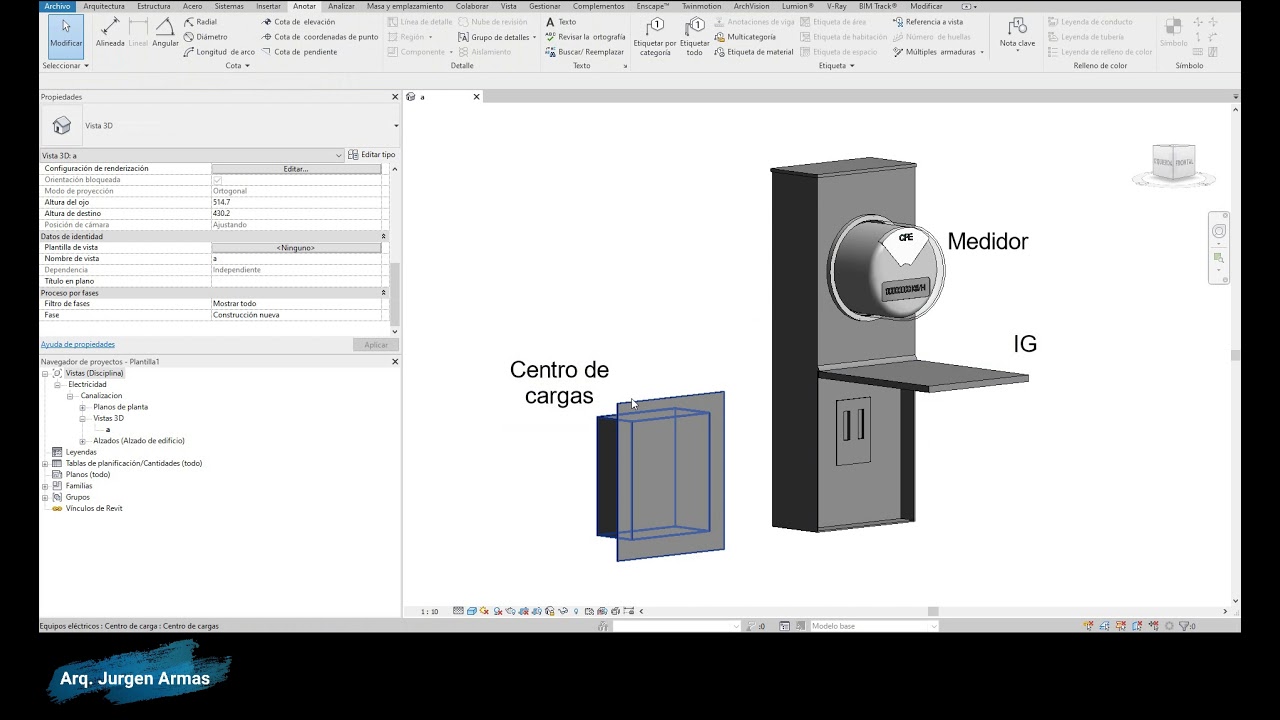
Task: Click the Vista 3D type icon in Properties
Action: click(x=62, y=125)
